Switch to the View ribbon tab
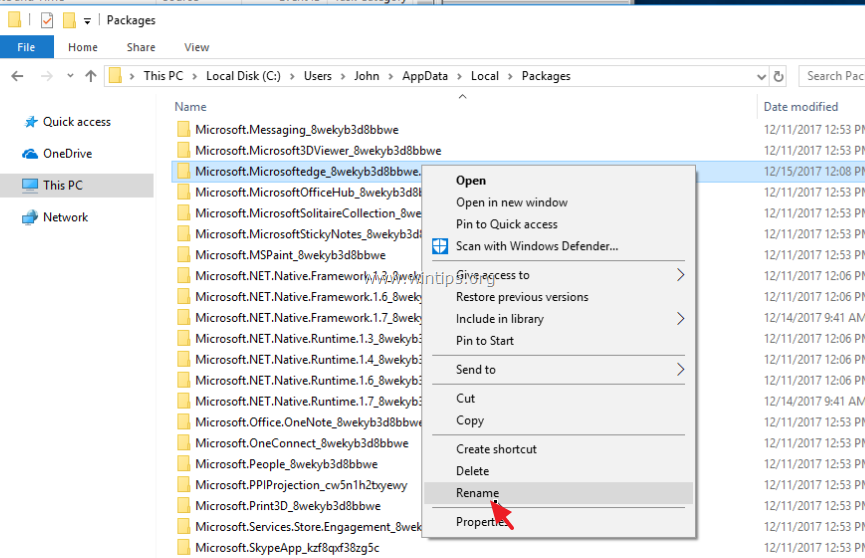The width and height of the screenshot is (865, 558). pyautogui.click(x=196, y=47)
